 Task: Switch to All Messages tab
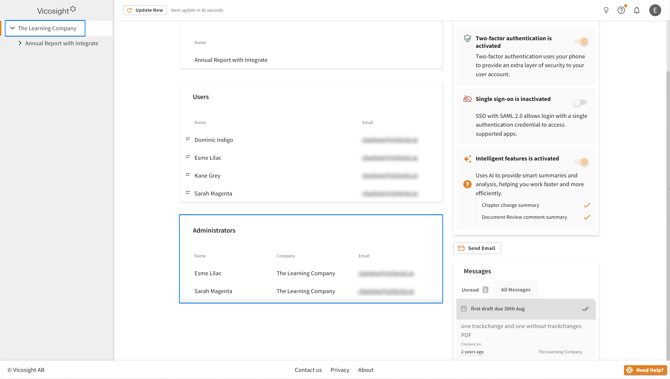click(515, 290)
